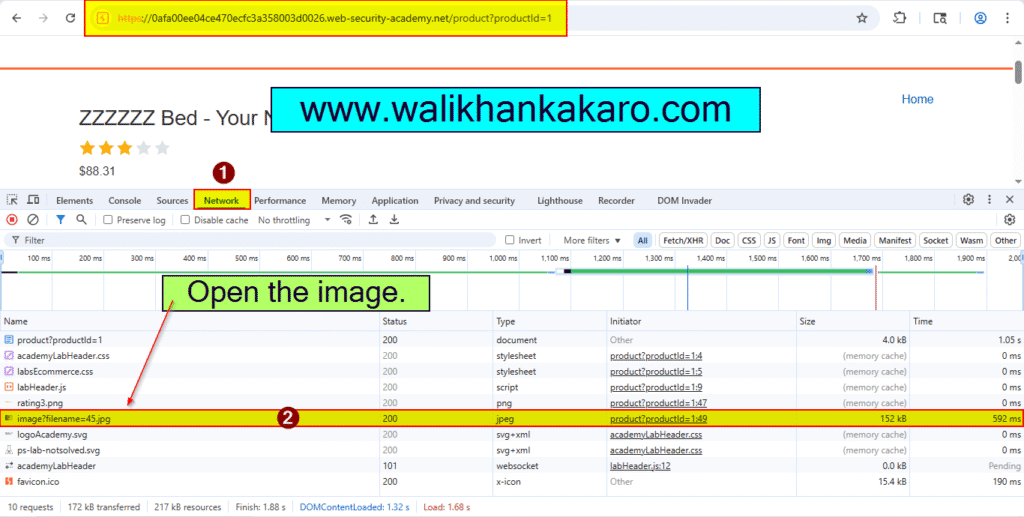
Task: Click the browser address bar URL
Action: click(334, 18)
